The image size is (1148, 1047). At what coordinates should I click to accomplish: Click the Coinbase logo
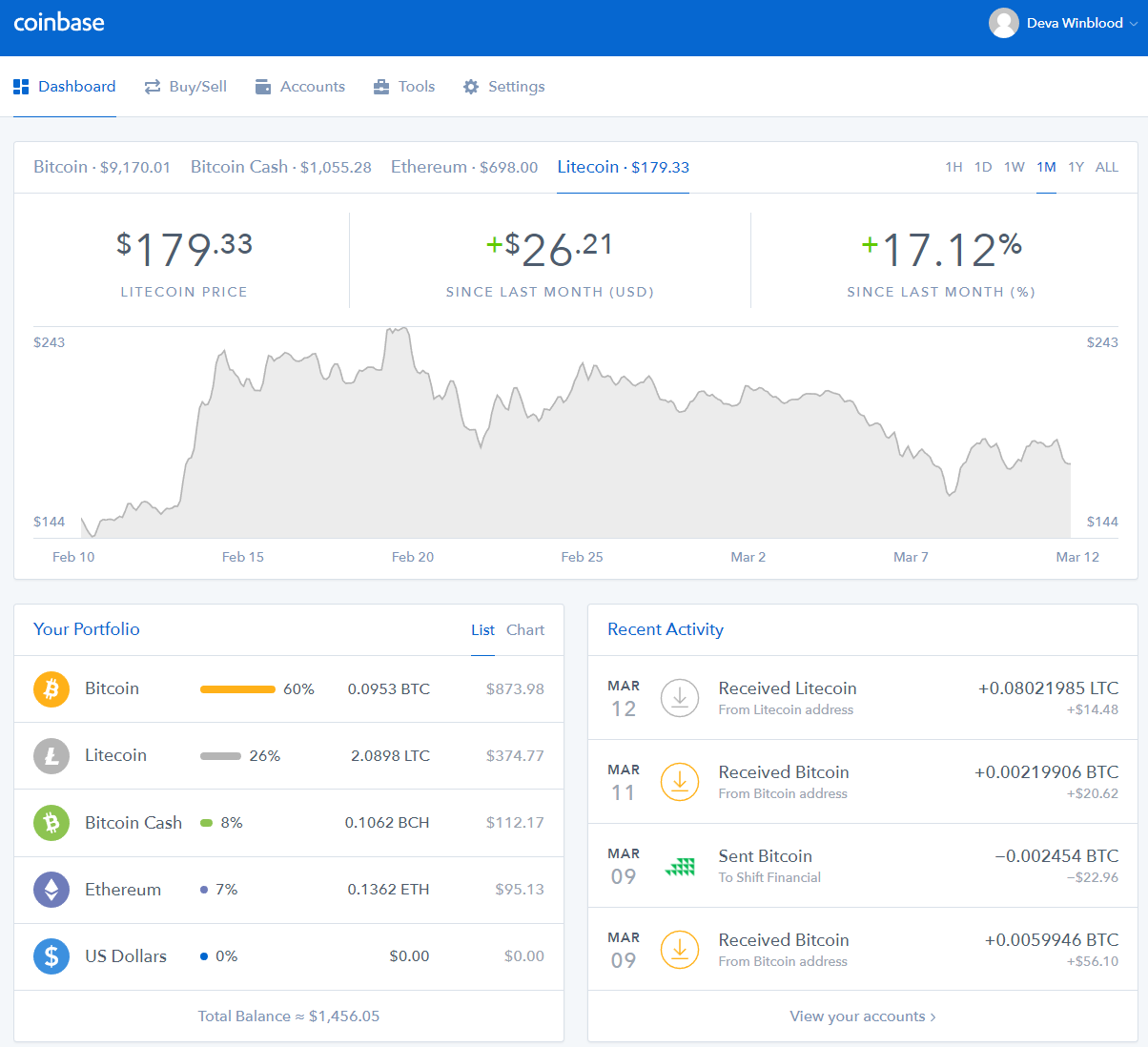(59, 23)
